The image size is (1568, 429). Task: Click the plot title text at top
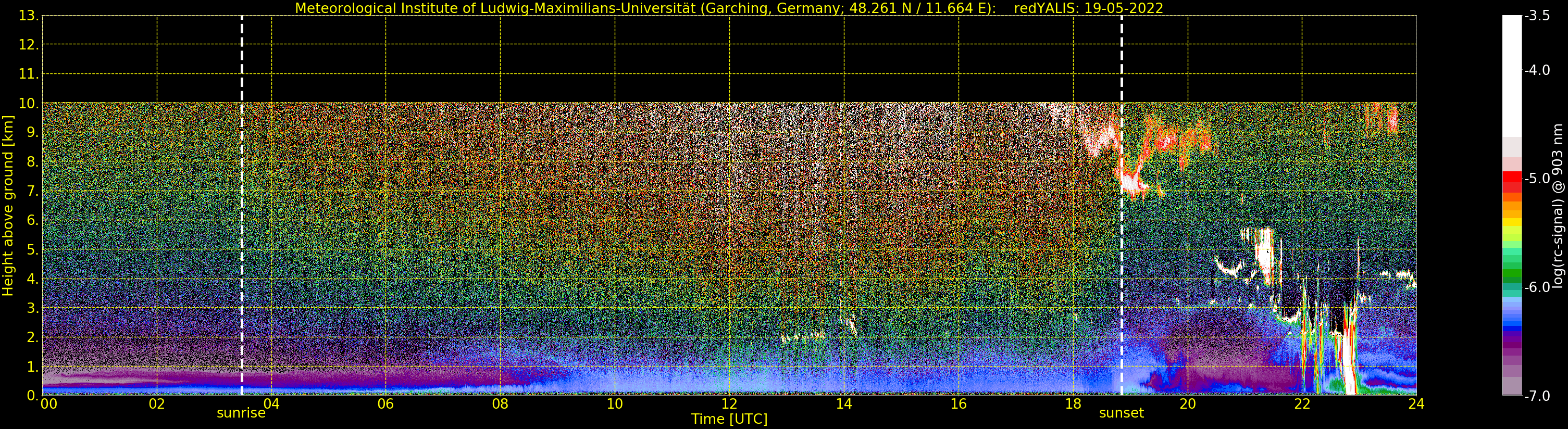(729, 8)
